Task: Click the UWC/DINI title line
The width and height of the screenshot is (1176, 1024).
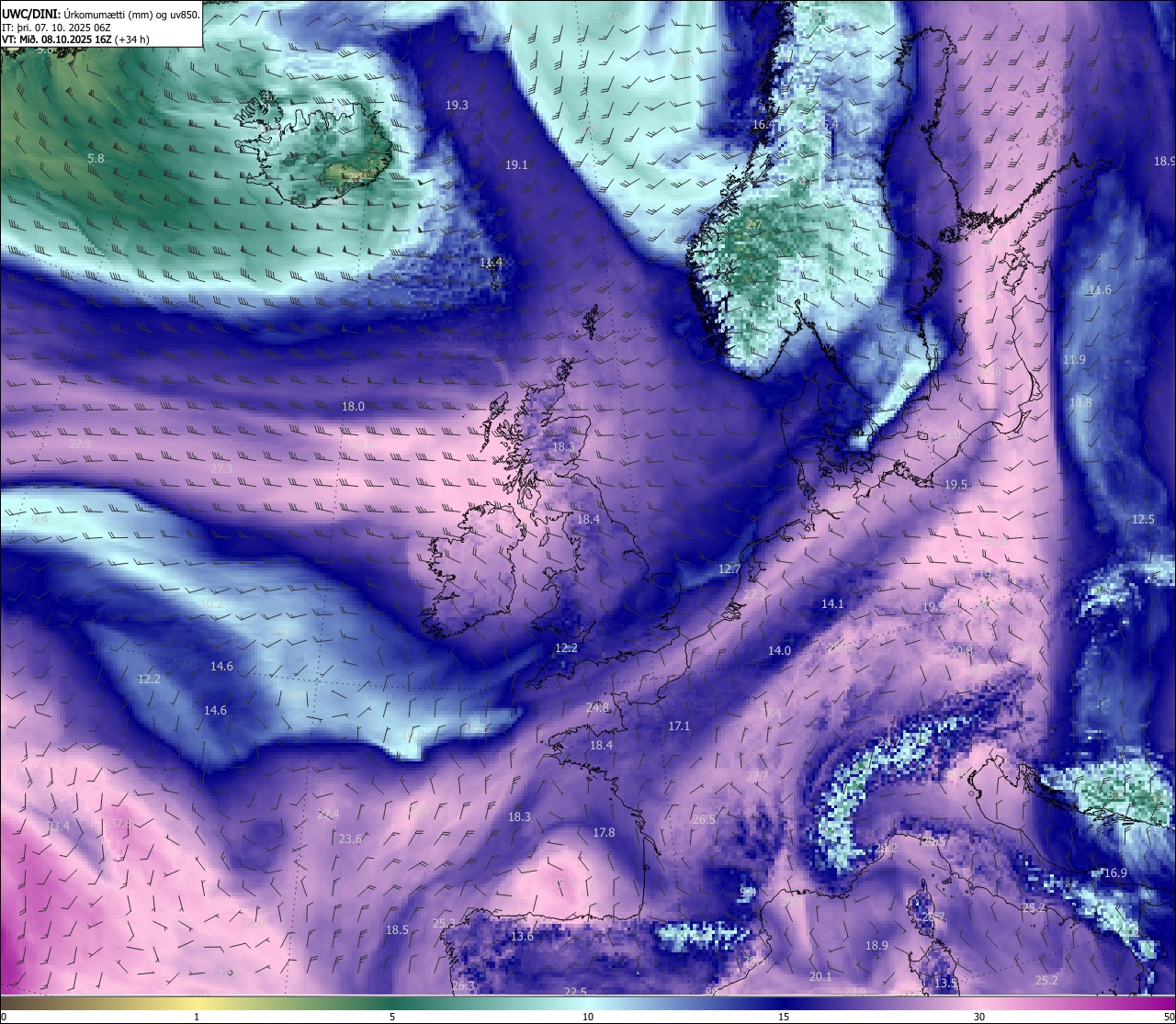Action: tap(100, 14)
